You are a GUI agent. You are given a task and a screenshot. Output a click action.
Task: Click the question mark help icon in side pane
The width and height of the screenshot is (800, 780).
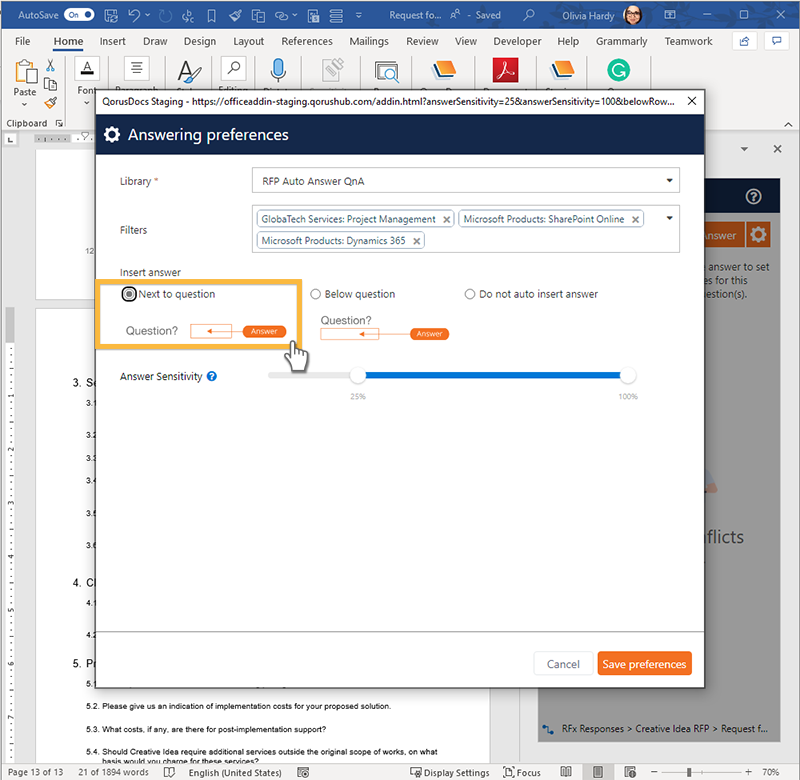click(x=754, y=196)
